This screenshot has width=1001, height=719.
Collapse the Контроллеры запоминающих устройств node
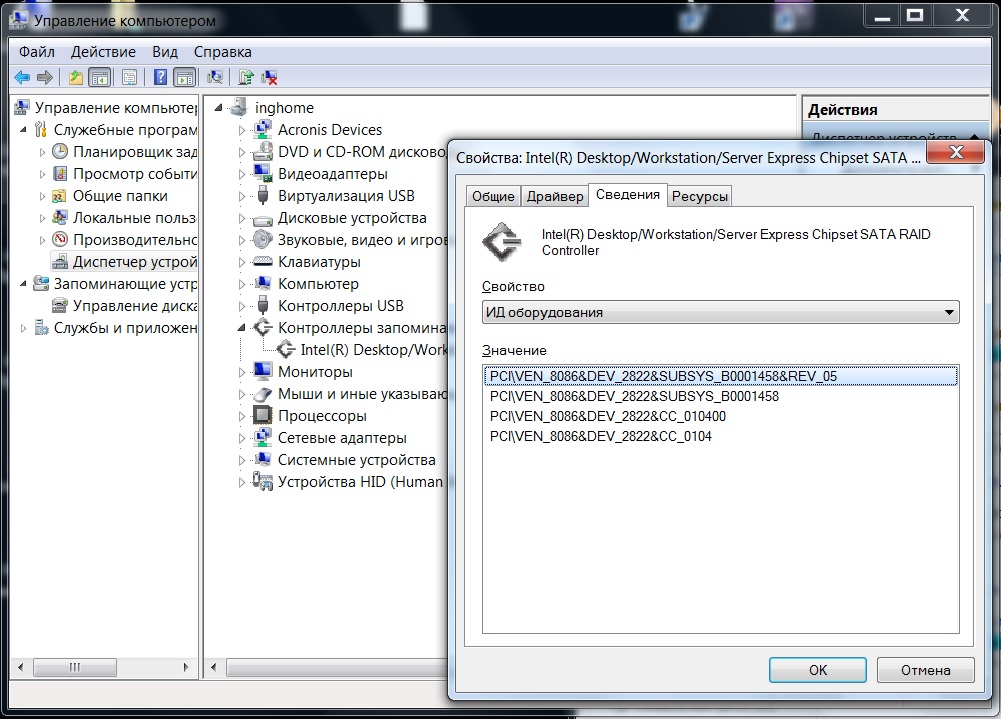[241, 328]
